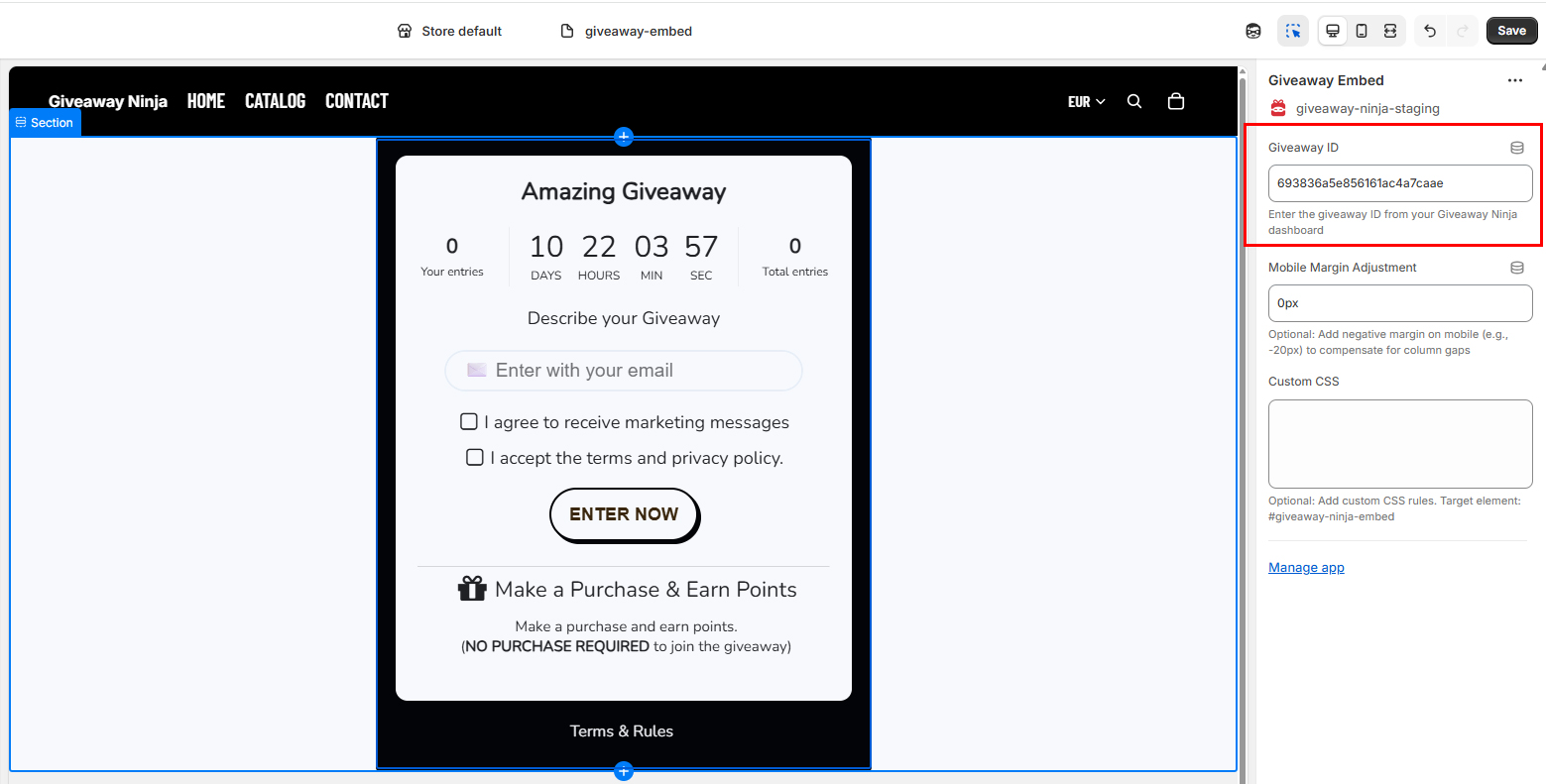Click the ENTER NOW button
The image size is (1546, 784).
pos(624,514)
